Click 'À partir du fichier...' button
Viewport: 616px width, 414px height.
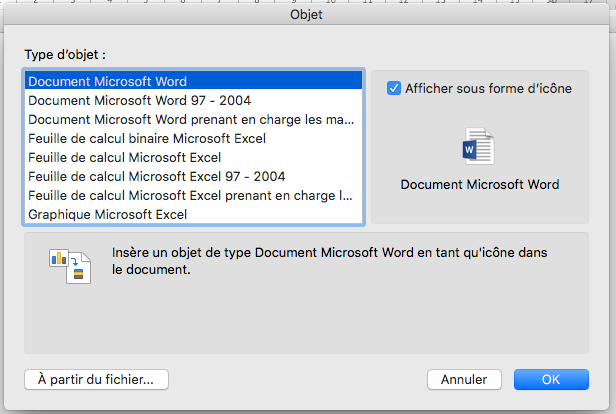96,379
